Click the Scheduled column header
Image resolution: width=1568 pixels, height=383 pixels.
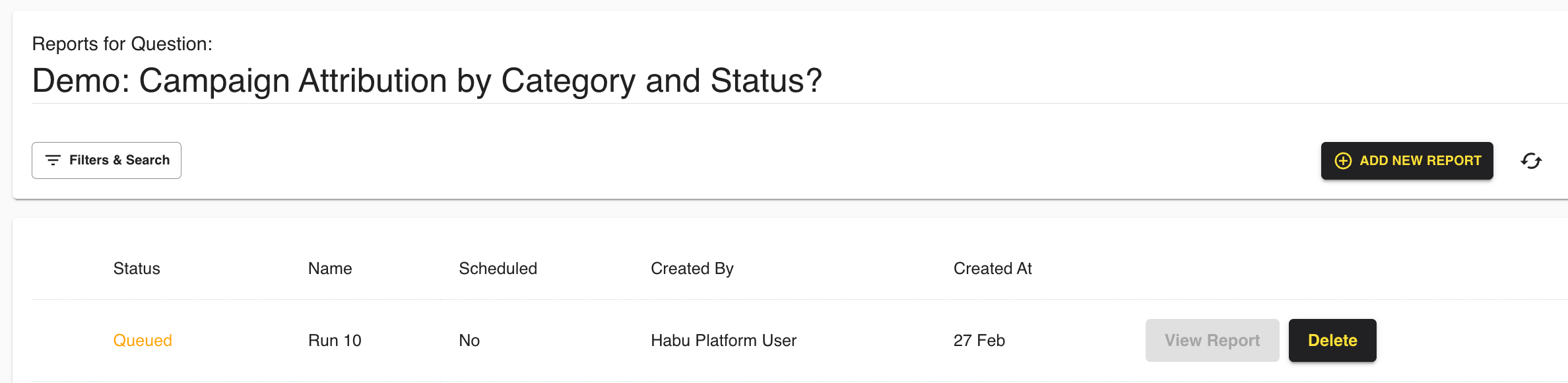(x=498, y=268)
